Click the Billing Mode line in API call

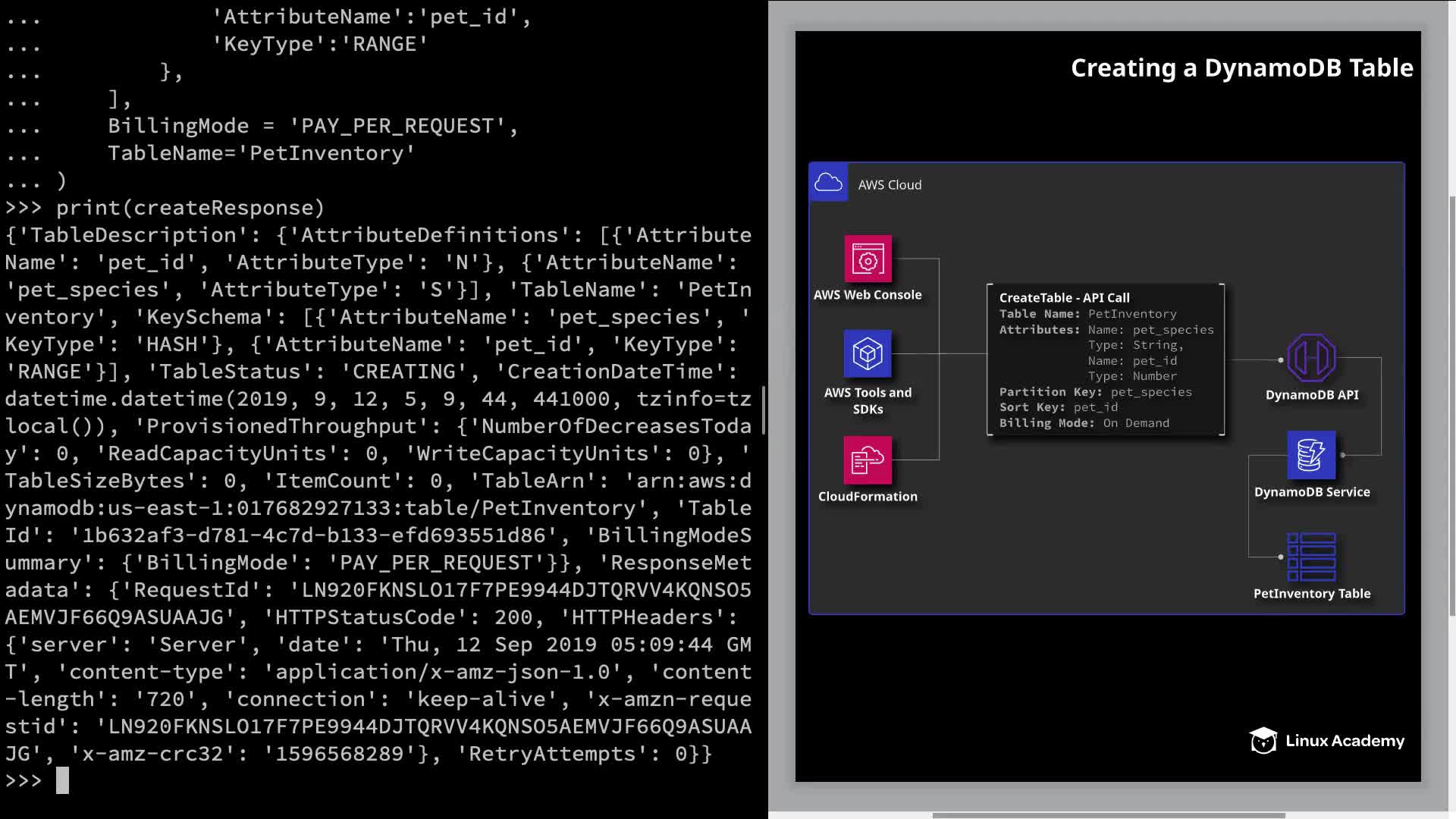1084,423
